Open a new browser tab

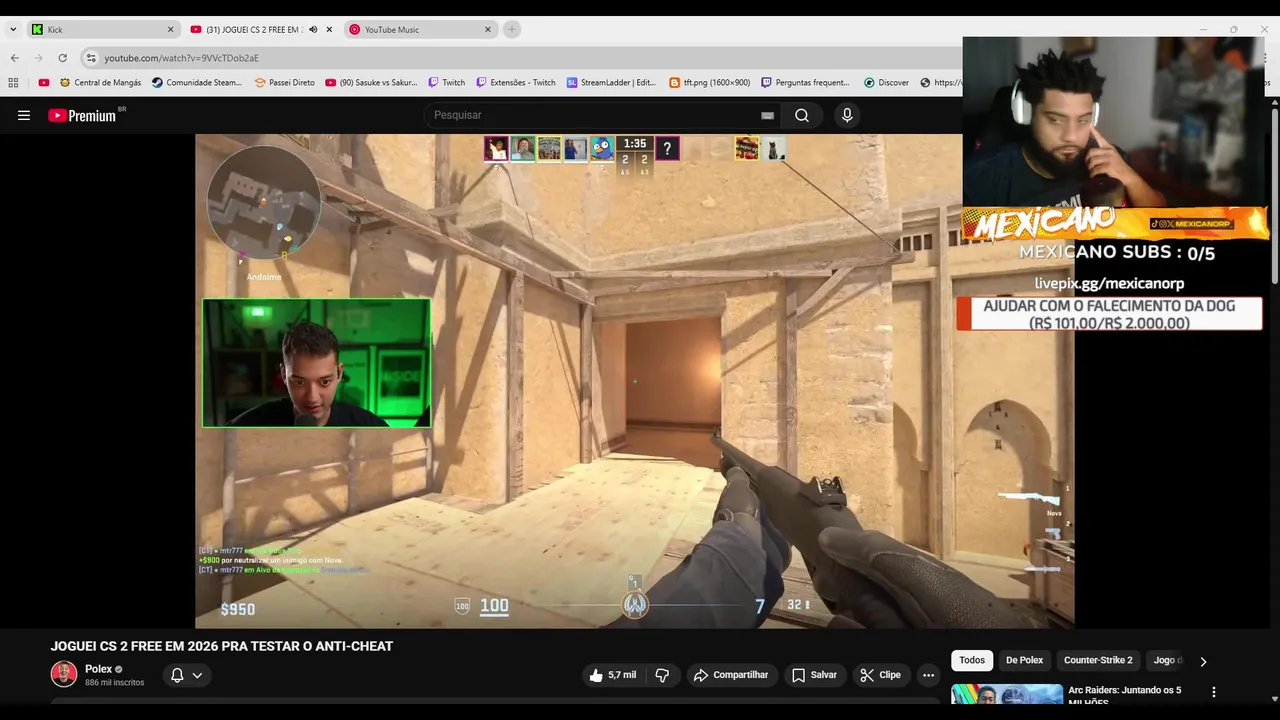click(512, 29)
